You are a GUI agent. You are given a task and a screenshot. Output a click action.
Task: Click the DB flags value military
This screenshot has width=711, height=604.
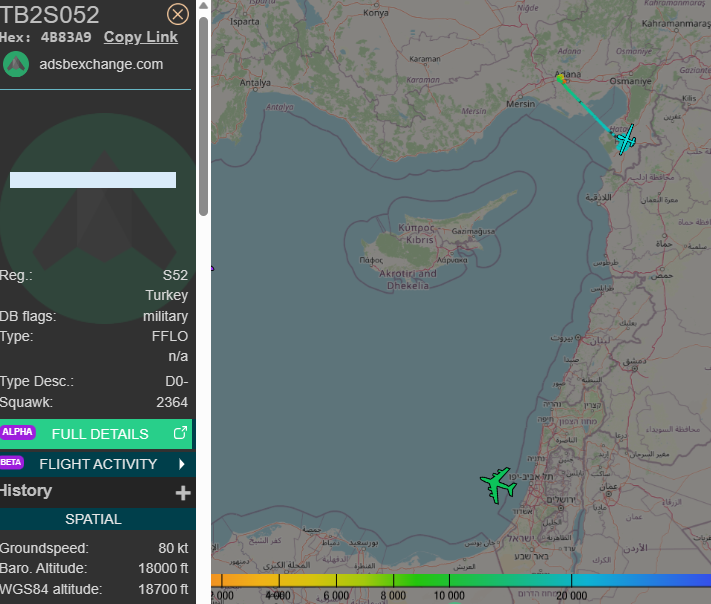point(166,316)
